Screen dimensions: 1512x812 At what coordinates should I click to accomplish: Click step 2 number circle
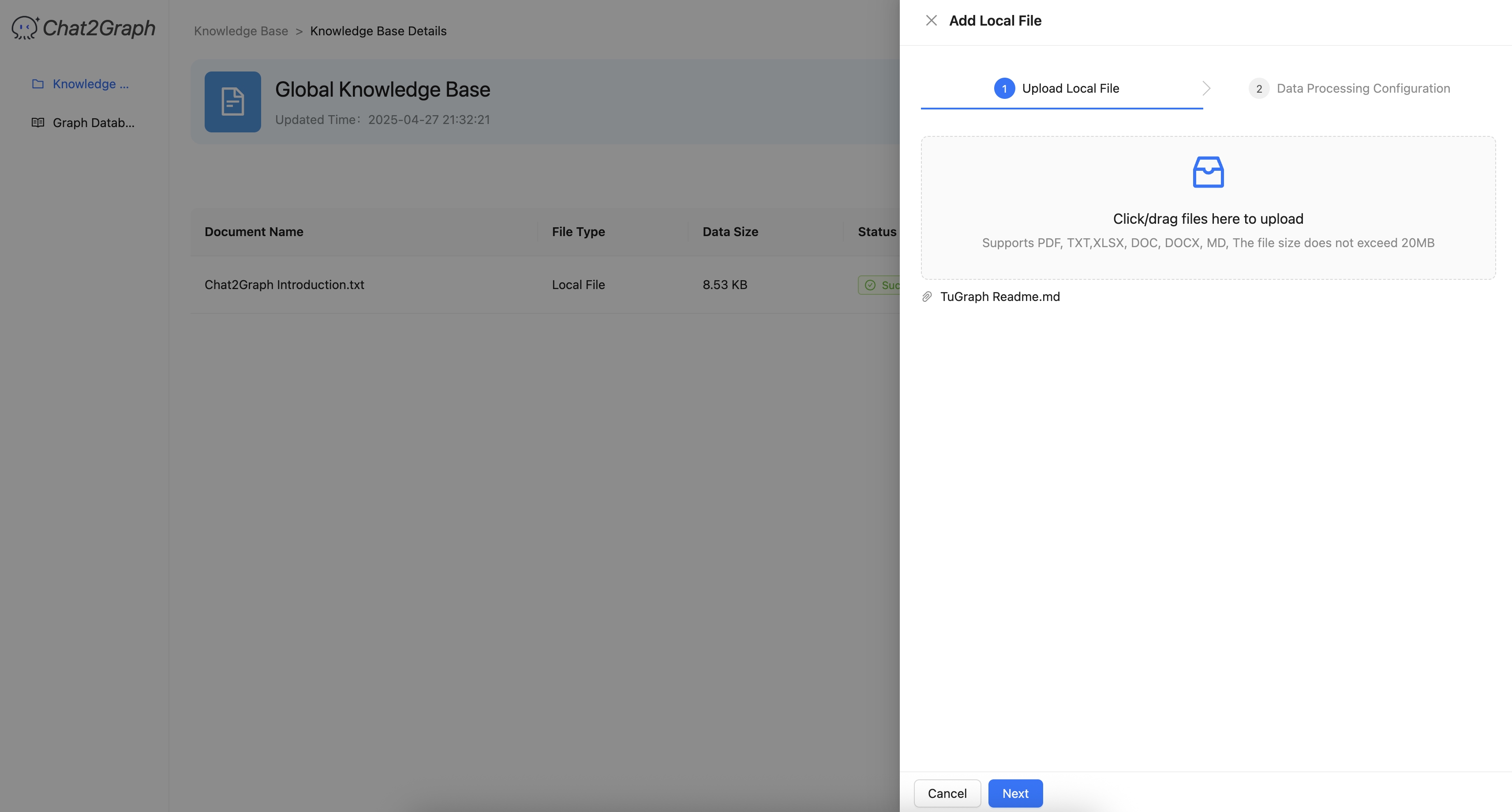point(1258,89)
